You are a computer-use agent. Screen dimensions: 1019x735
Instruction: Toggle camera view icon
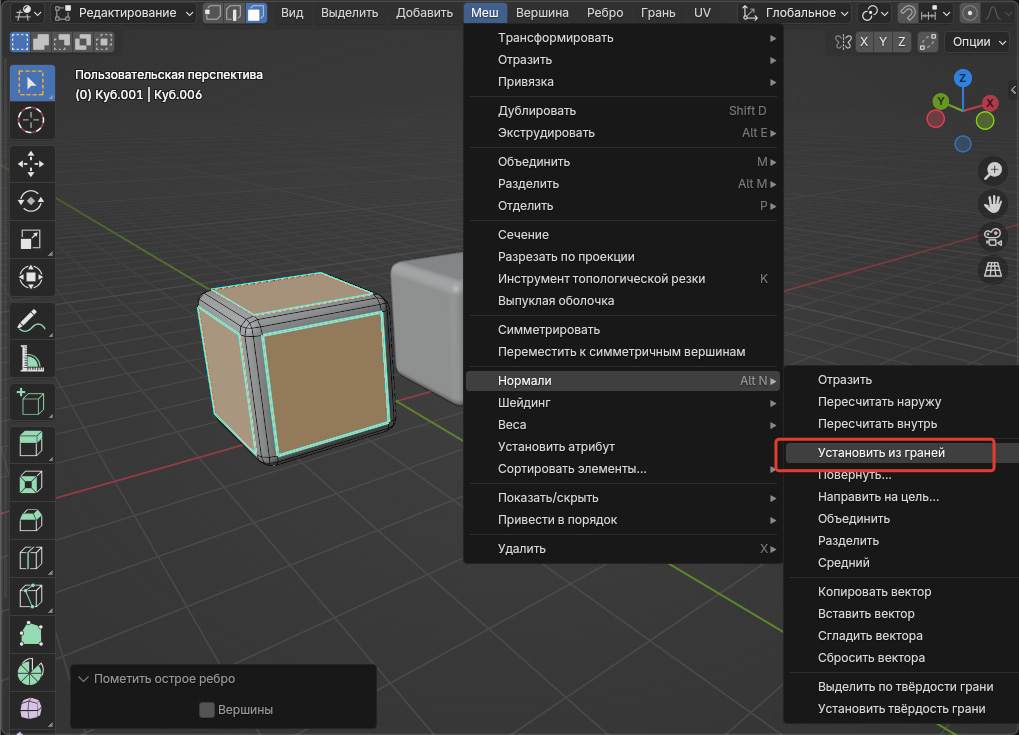click(992, 237)
